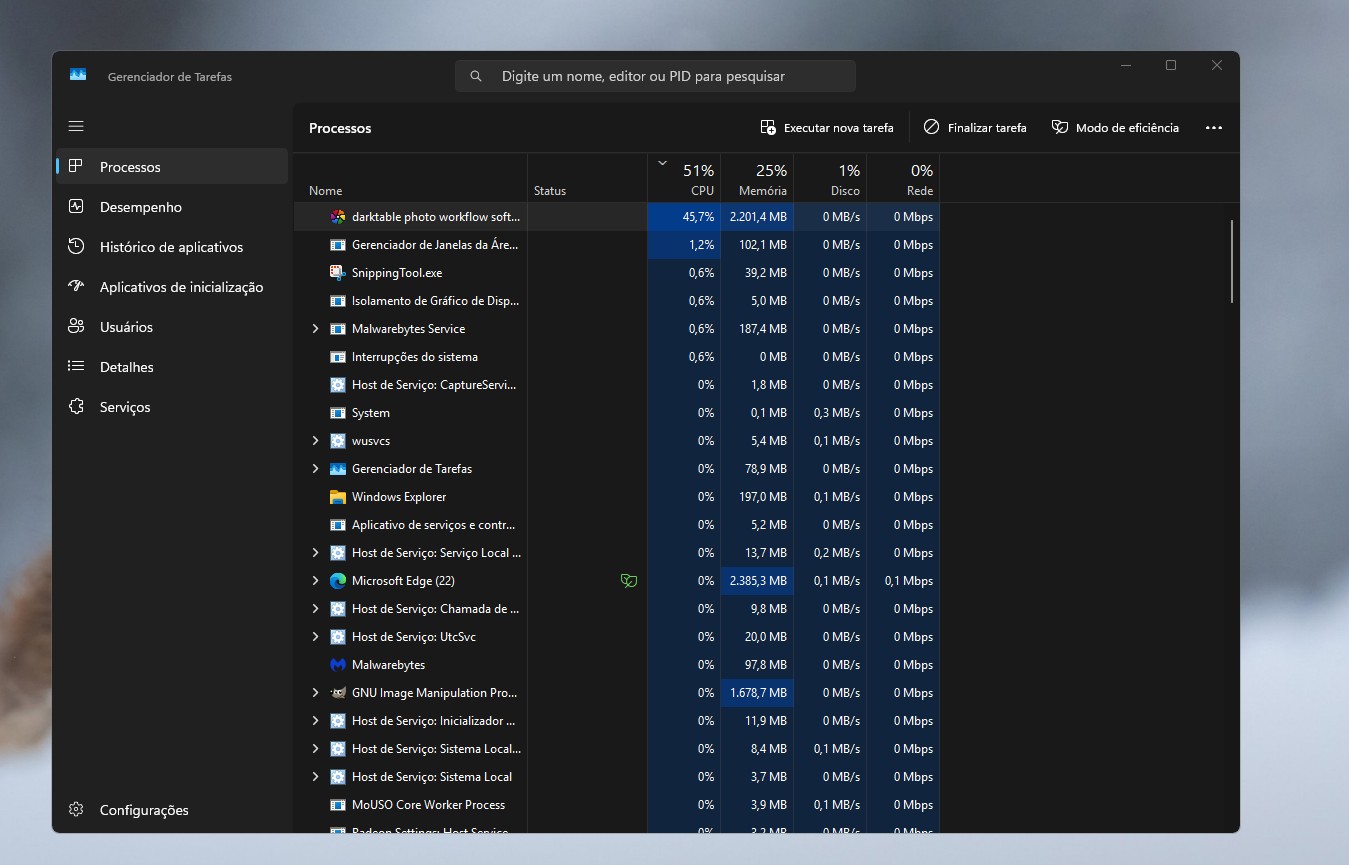Click the three-dot more options icon
This screenshot has width=1349, height=865.
[x=1214, y=128]
